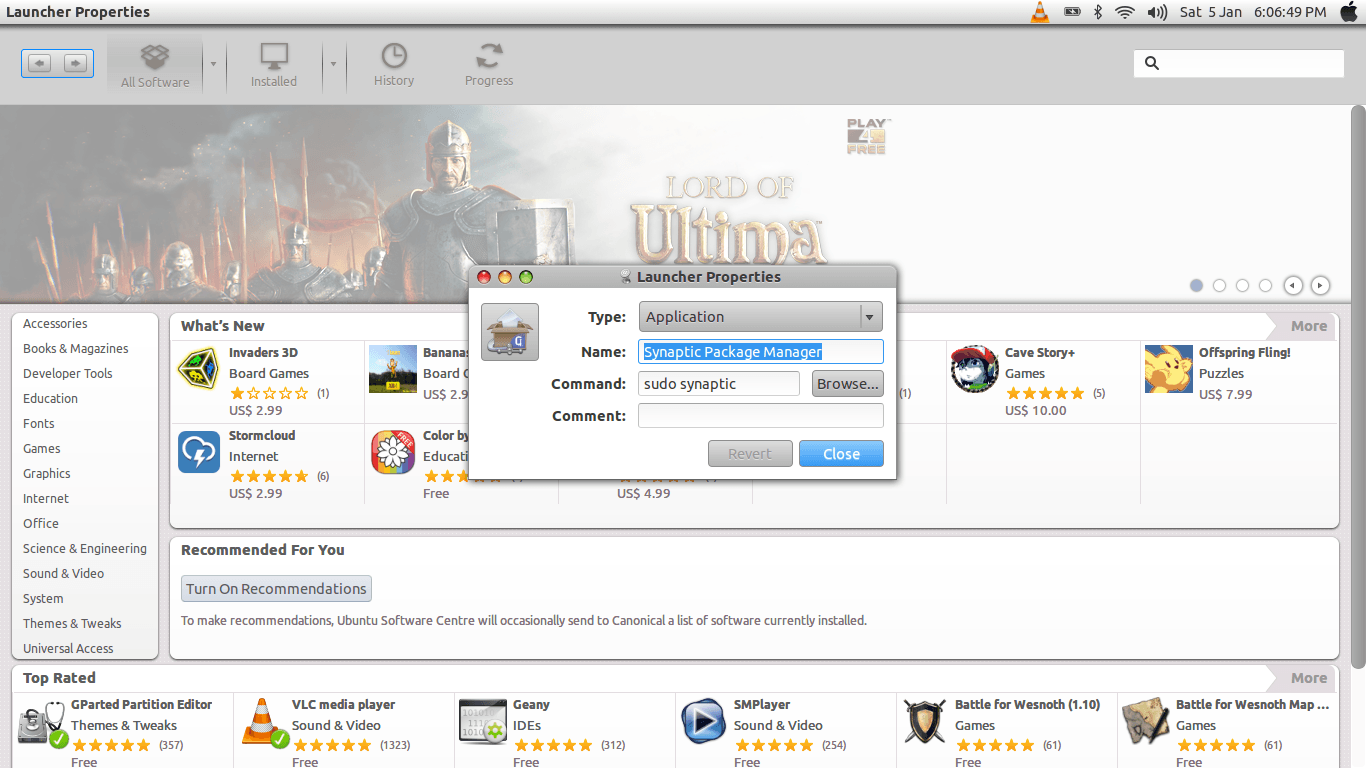Open the Apple logo session menu

[1348, 12]
